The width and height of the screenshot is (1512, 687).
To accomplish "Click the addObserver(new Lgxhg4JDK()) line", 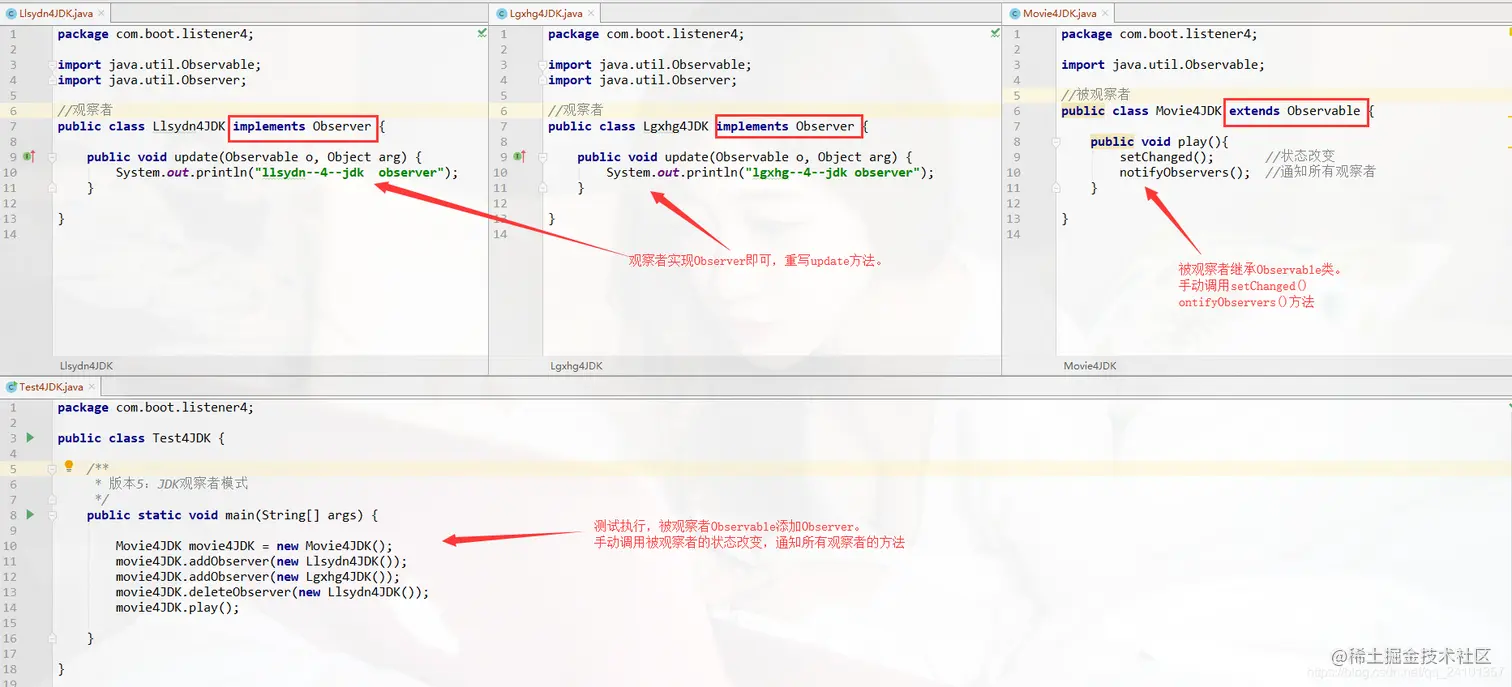I will tap(258, 577).
